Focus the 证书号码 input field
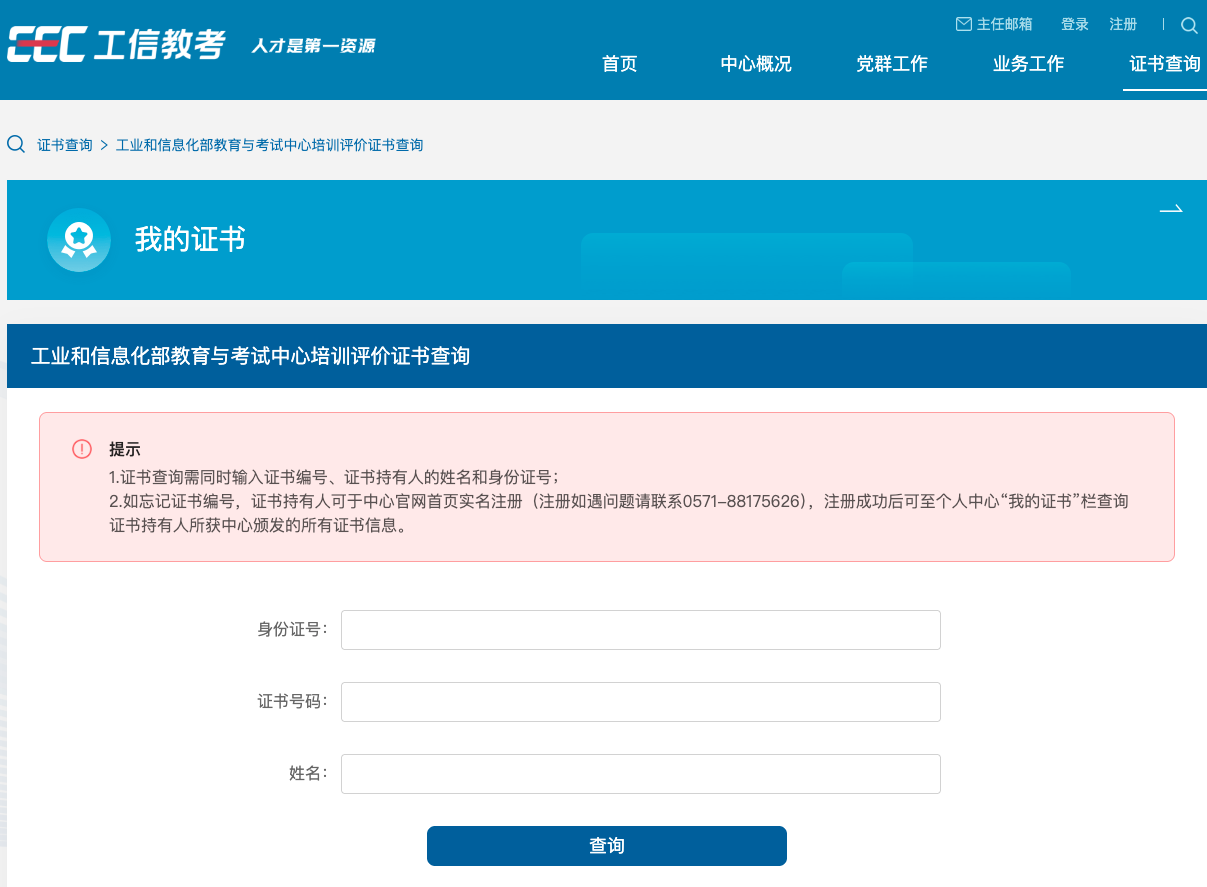1207x887 pixels. pyautogui.click(x=641, y=702)
